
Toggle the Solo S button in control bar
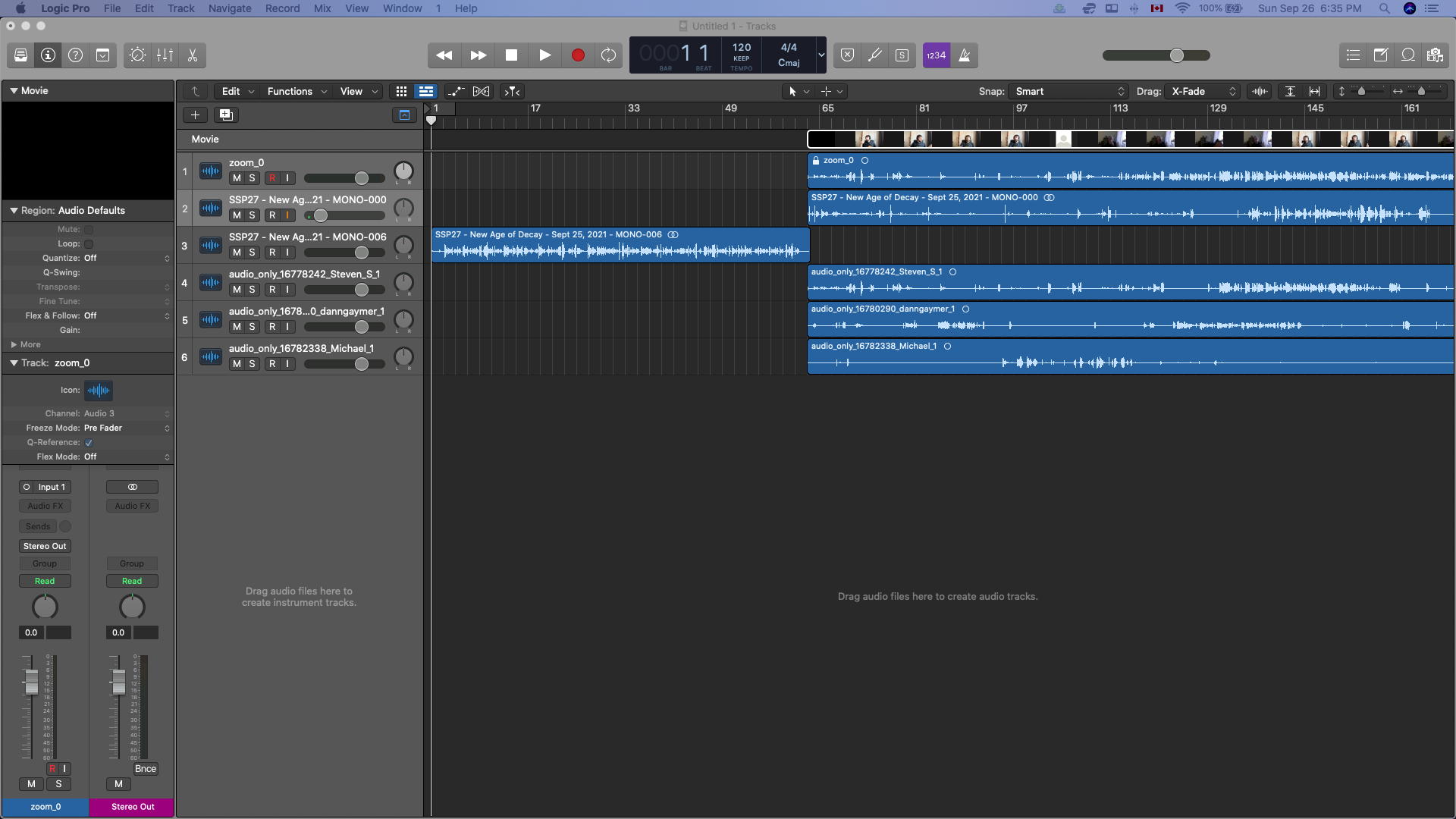(x=902, y=55)
